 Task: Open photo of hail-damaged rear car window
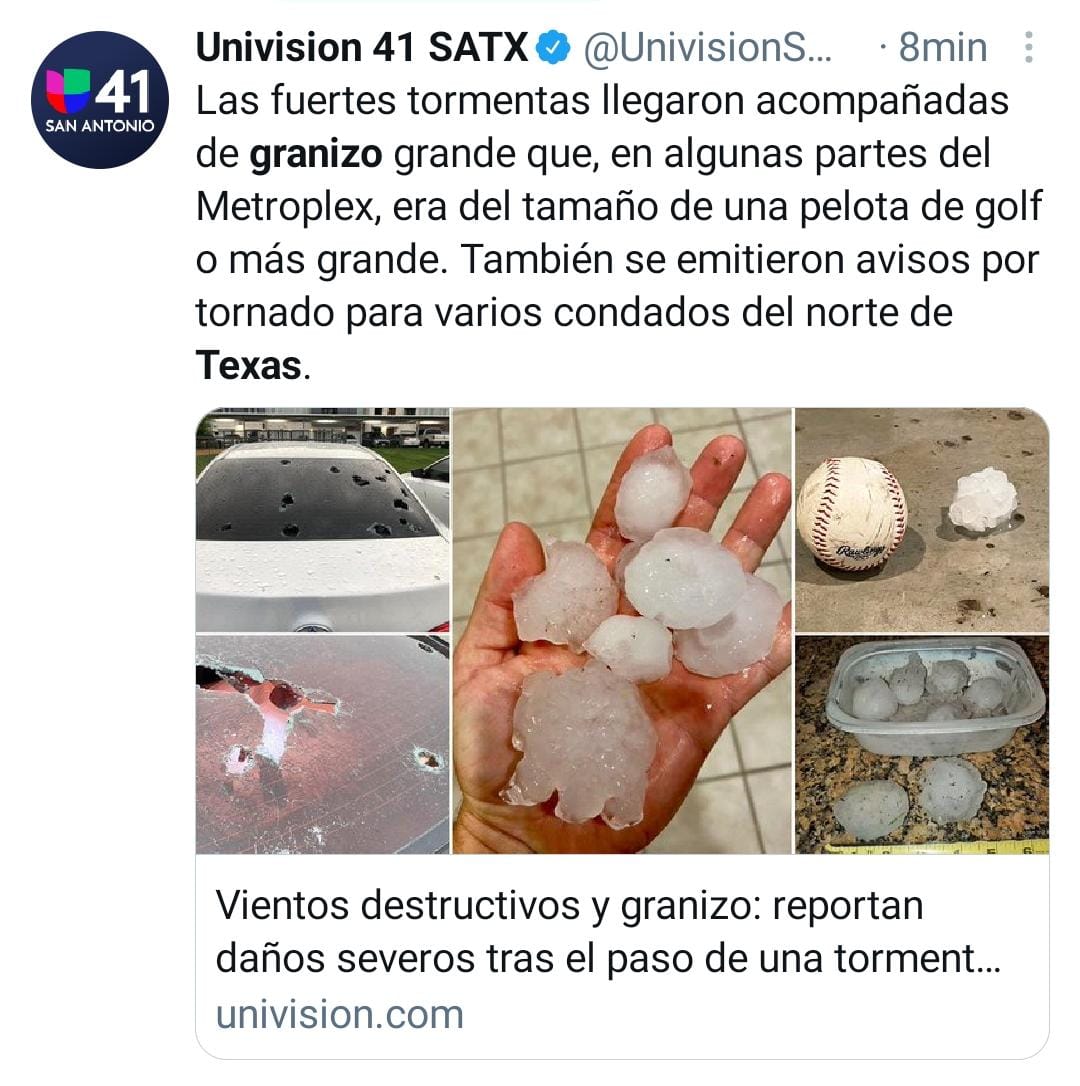[323, 519]
